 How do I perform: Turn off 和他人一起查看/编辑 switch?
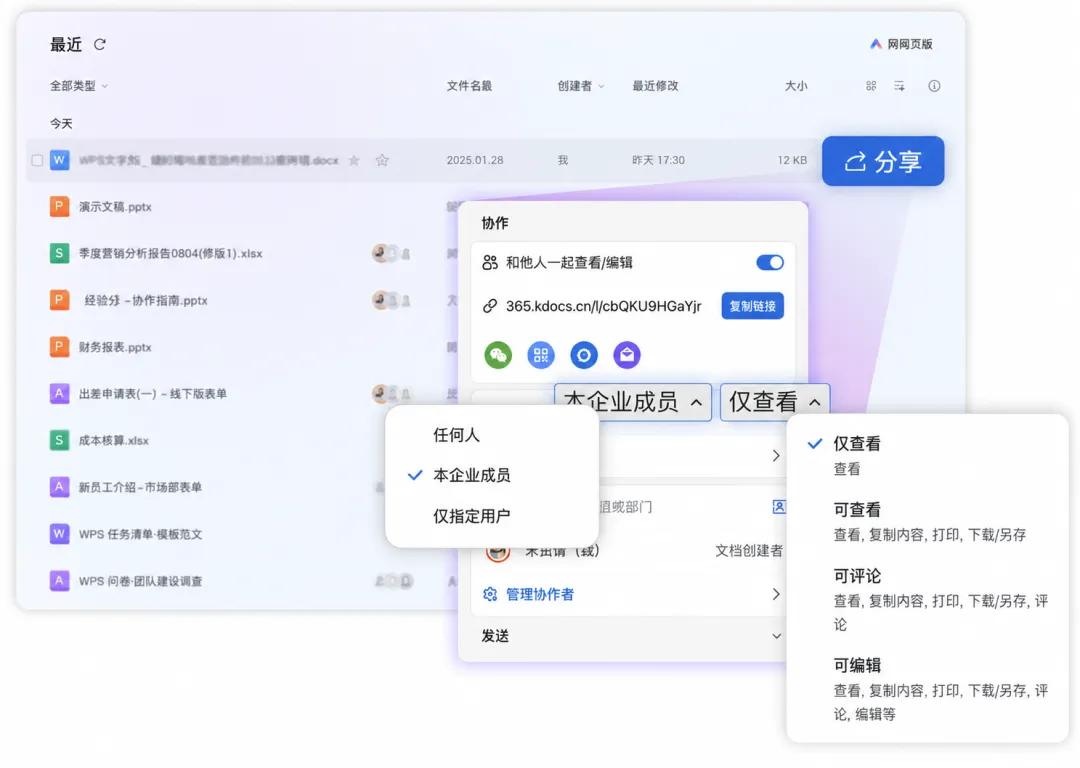click(x=769, y=262)
